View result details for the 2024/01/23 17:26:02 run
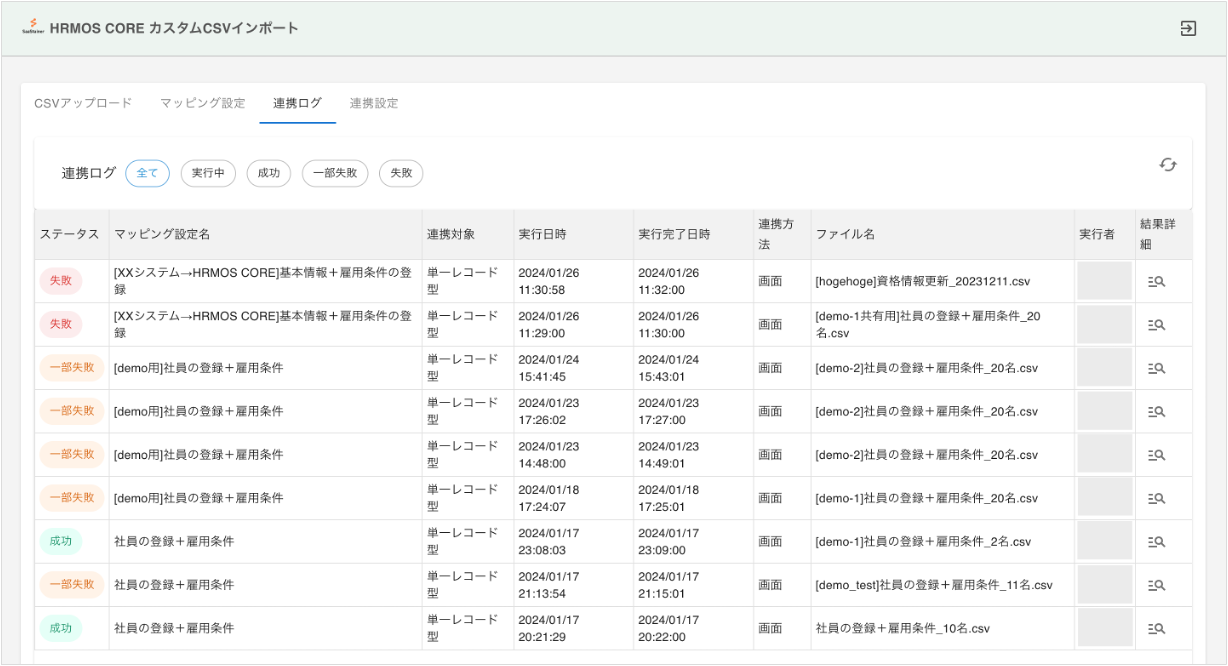Image resolution: width=1228 pixels, height=666 pixels. (x=1156, y=411)
